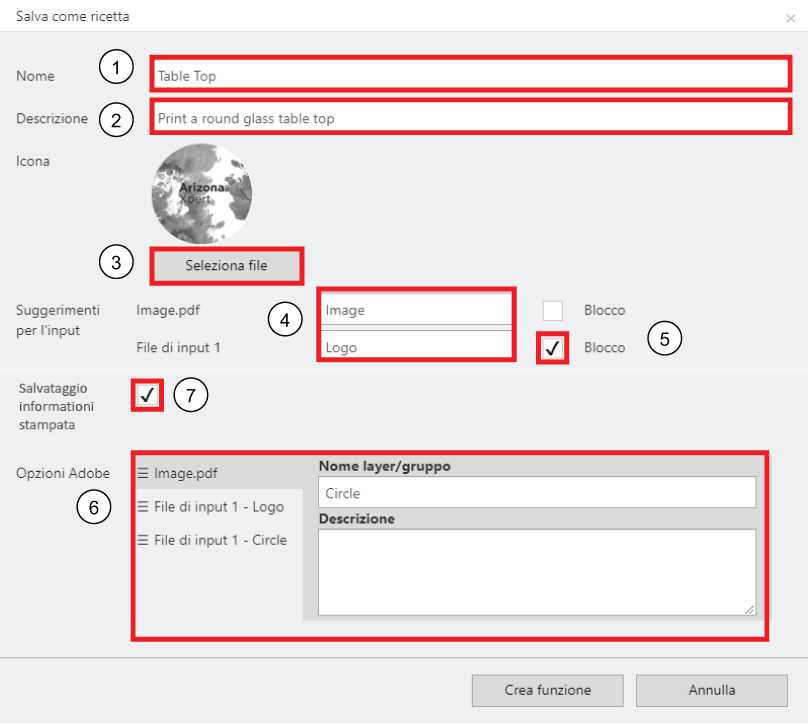This screenshot has height=724, width=808.
Task: Click the empty Descrizione text area
Action: (537, 572)
